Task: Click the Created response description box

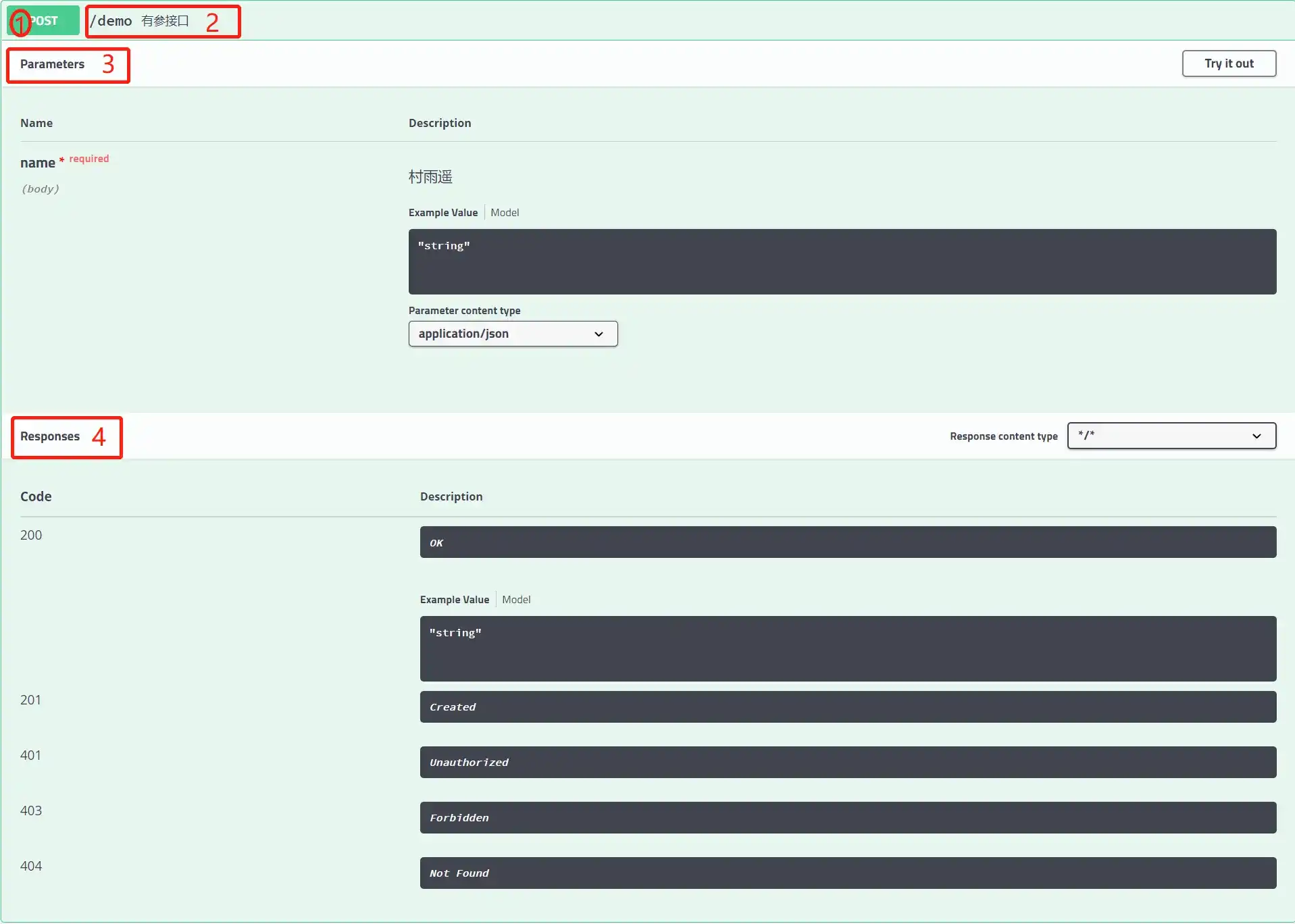Action: coord(847,707)
